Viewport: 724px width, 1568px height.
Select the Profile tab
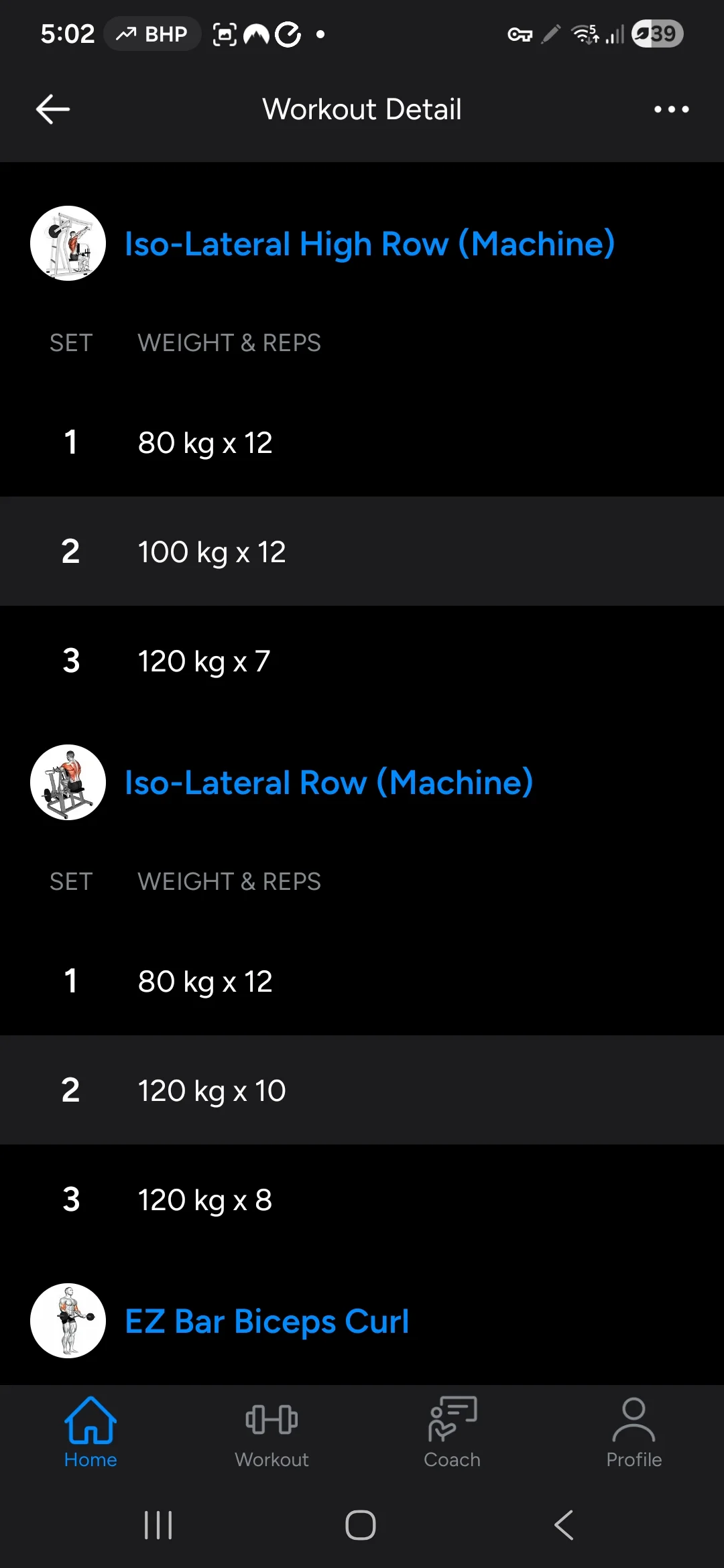633,1433
